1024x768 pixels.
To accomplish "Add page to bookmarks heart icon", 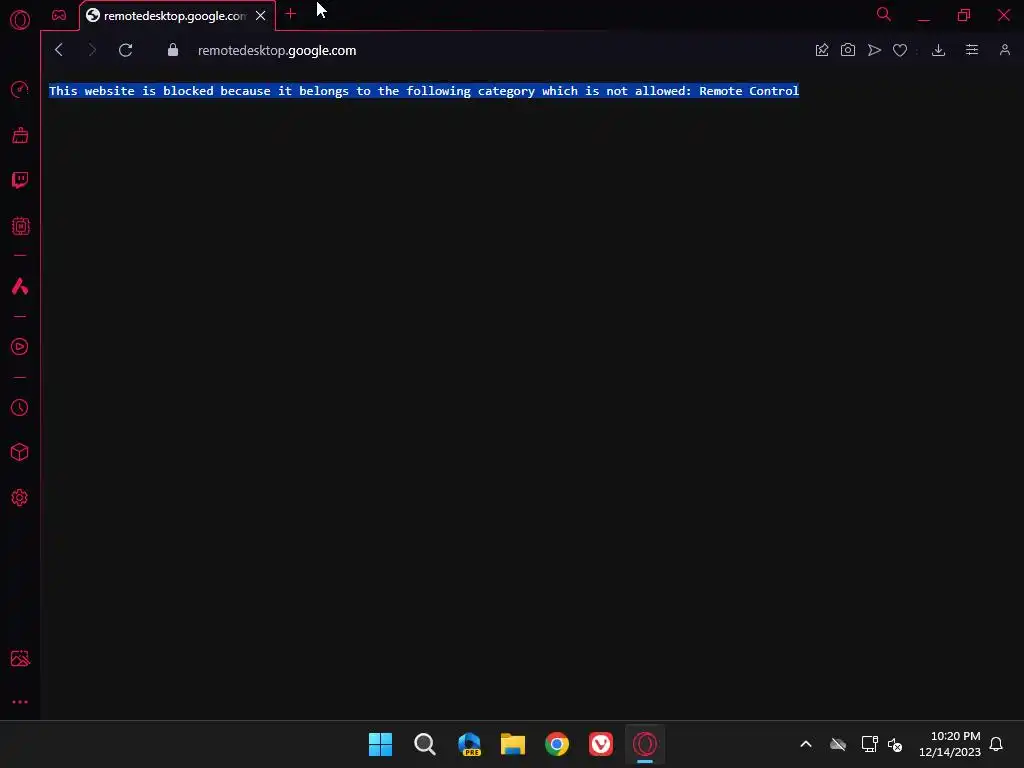I will pyautogui.click(x=900, y=50).
